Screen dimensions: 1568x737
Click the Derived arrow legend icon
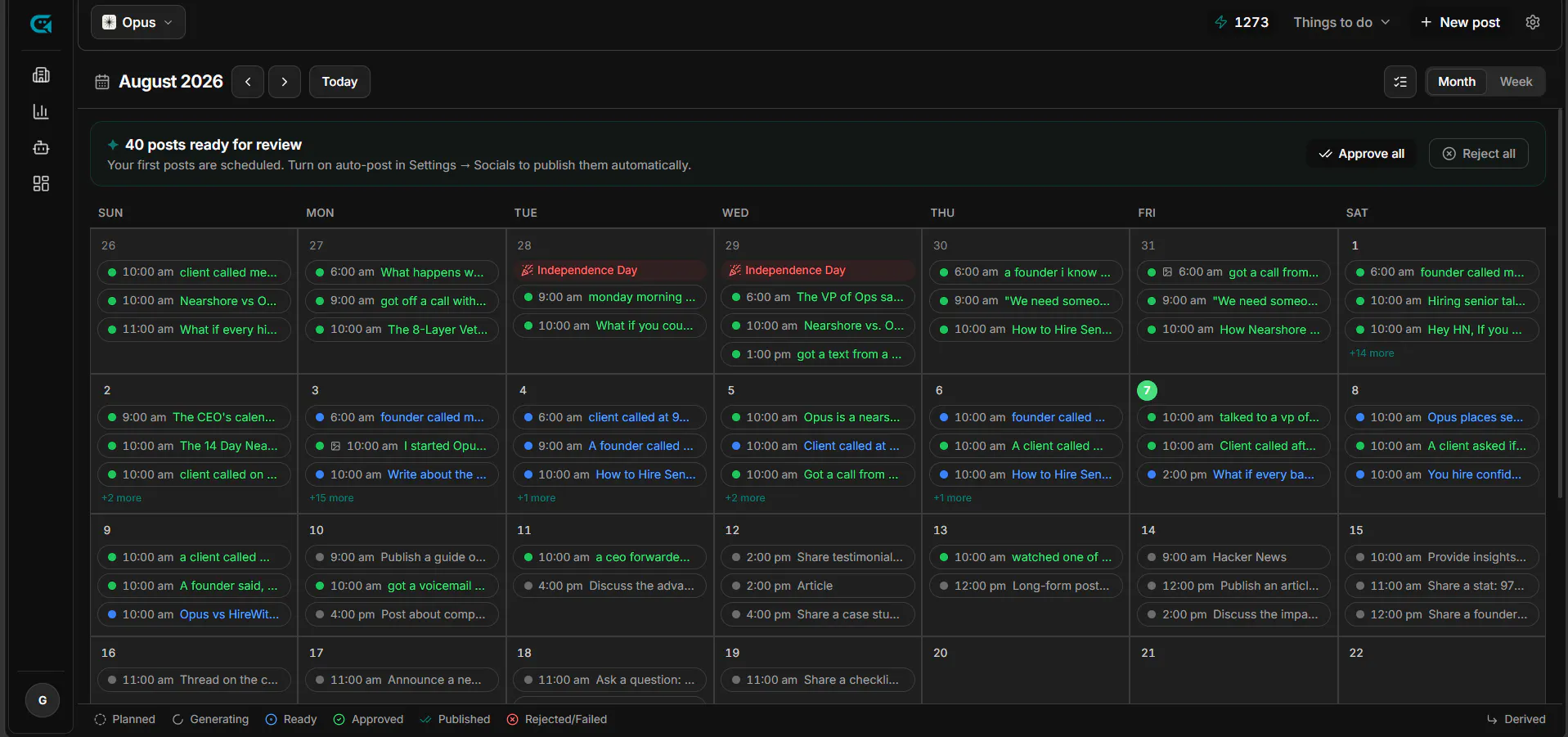point(1492,720)
